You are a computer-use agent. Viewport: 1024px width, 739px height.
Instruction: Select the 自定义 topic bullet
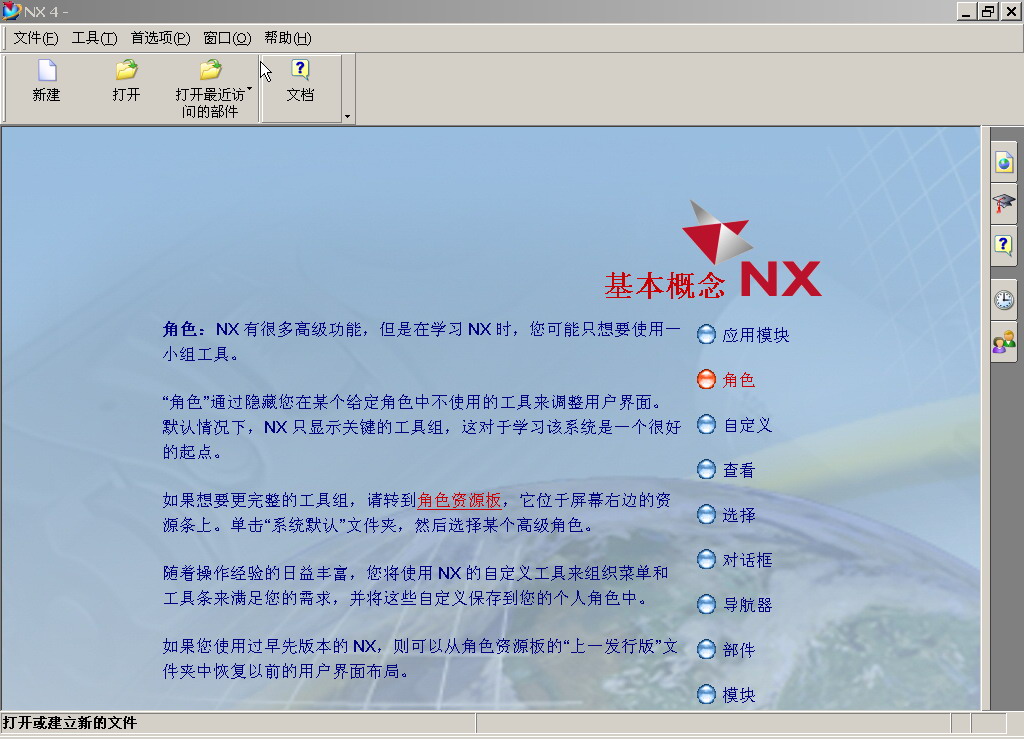(706, 424)
